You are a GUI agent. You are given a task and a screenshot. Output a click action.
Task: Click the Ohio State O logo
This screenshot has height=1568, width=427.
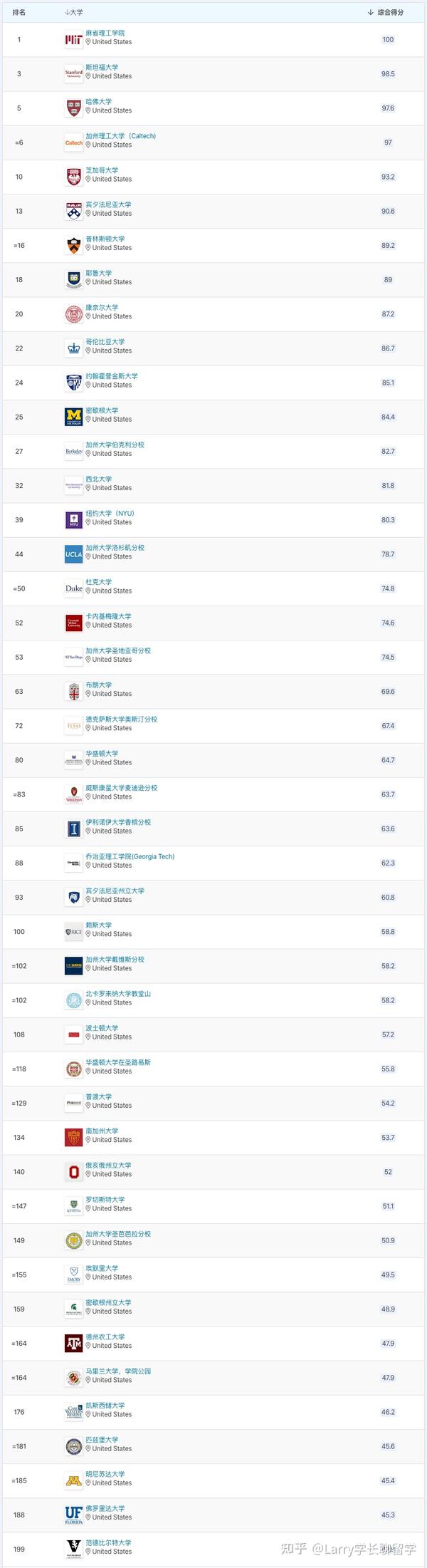[73, 1170]
